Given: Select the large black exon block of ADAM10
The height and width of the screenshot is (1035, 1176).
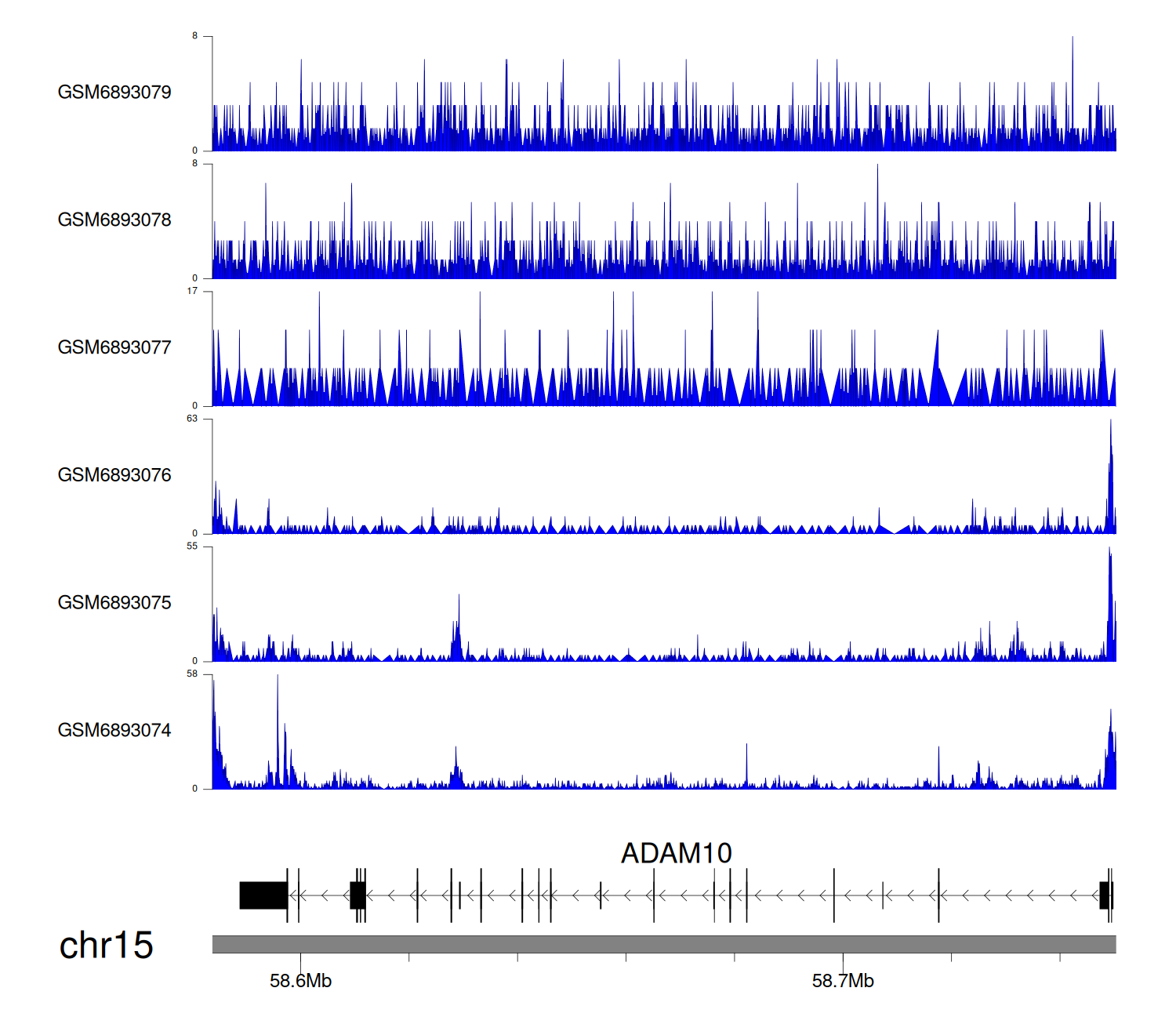Looking at the screenshot, I should pos(263,895).
